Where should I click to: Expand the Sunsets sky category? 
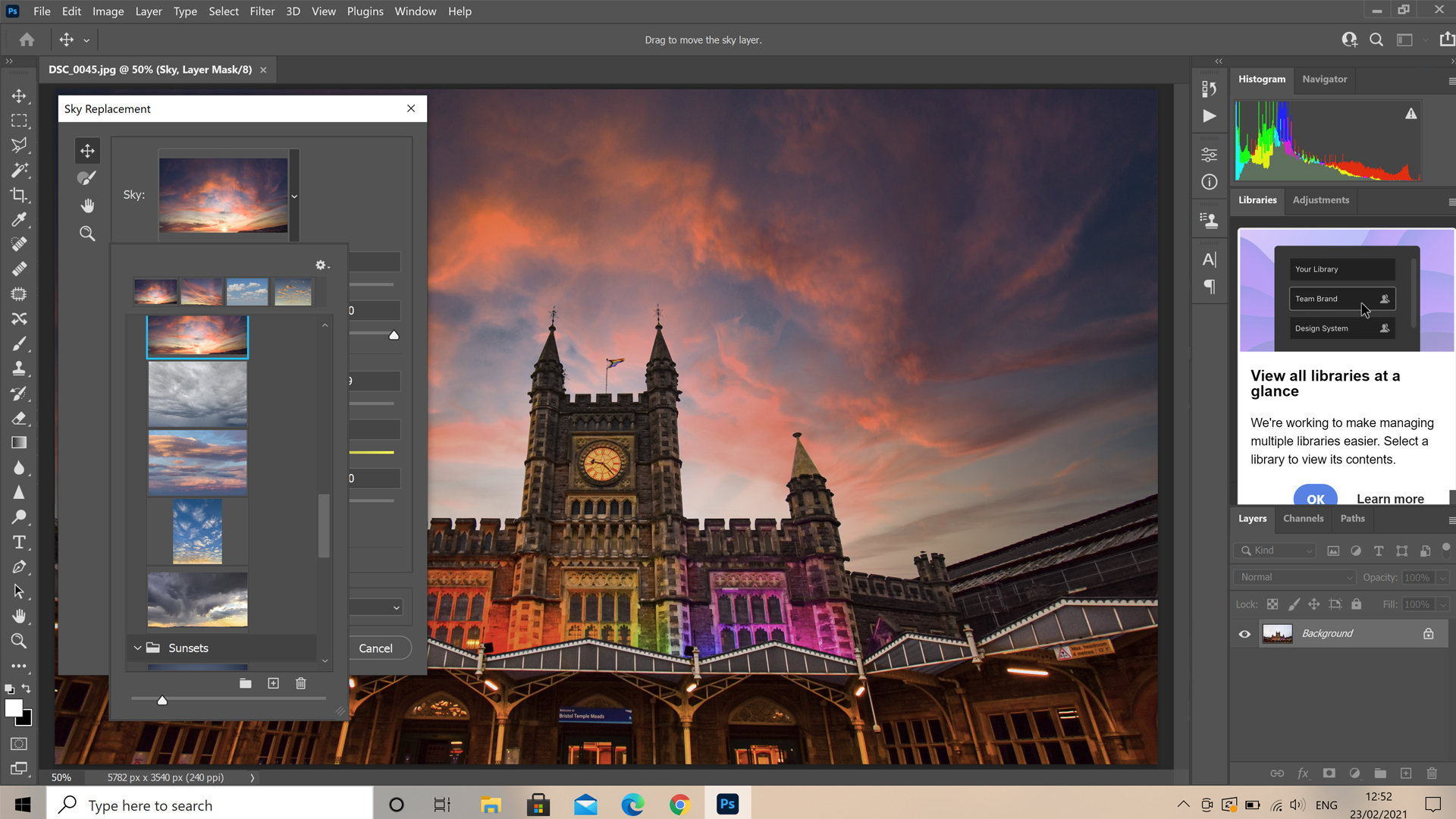(138, 648)
